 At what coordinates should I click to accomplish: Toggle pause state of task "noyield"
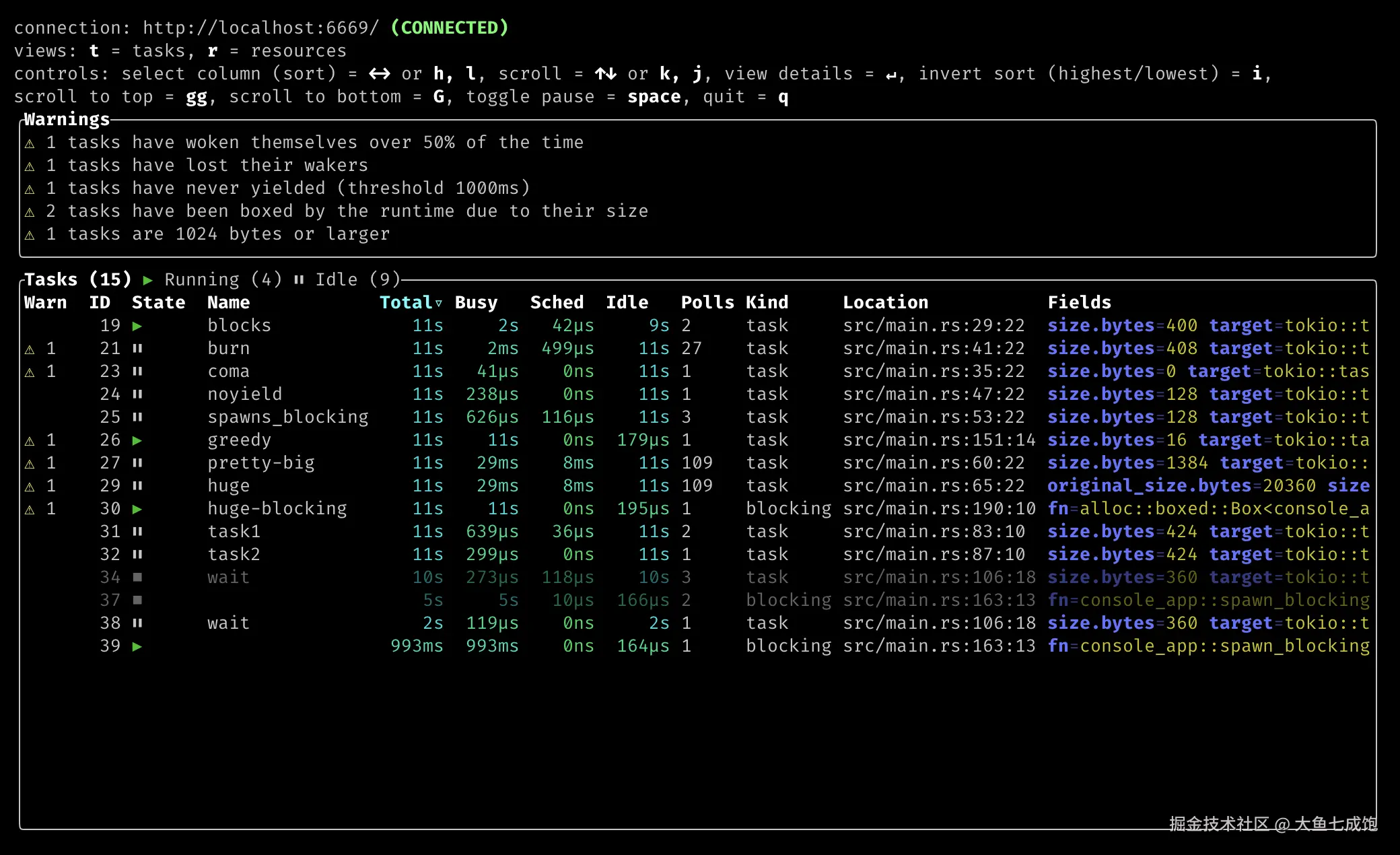138,394
